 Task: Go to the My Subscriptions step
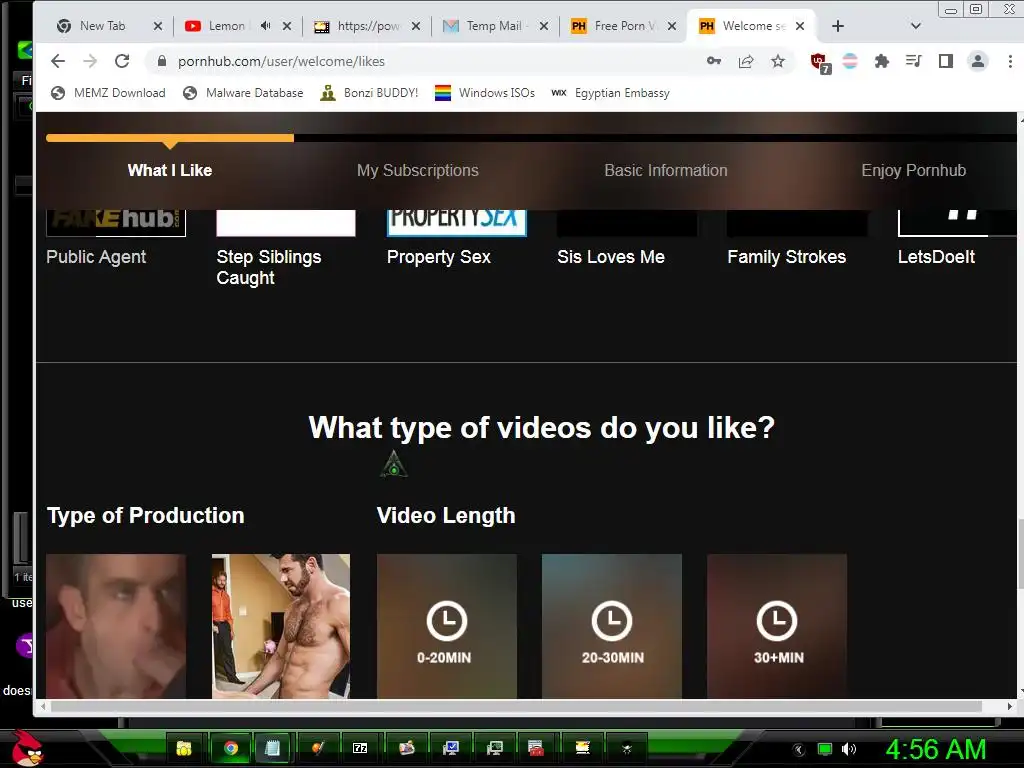coord(417,170)
